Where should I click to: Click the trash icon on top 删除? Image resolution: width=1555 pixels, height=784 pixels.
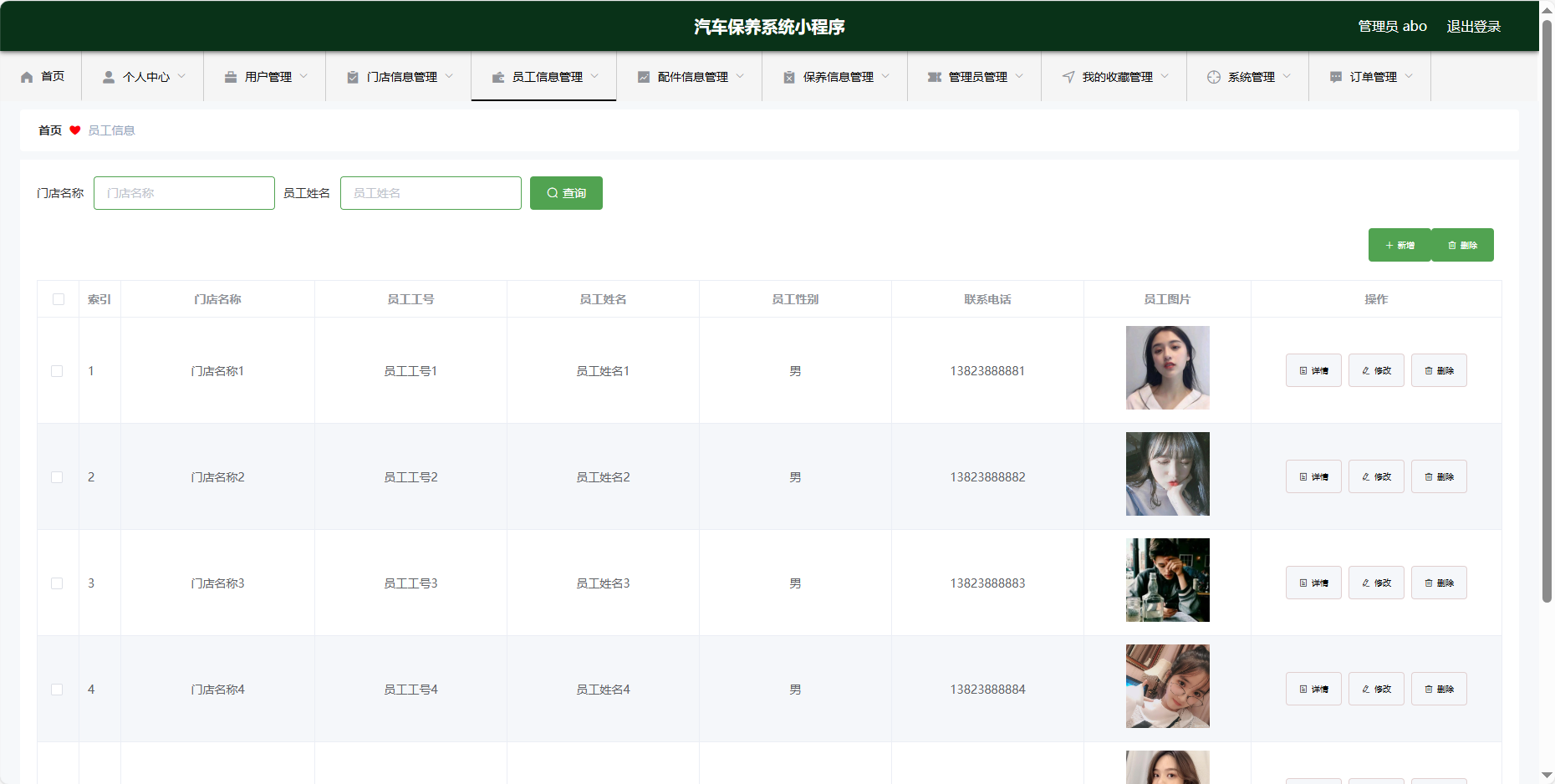click(1452, 246)
